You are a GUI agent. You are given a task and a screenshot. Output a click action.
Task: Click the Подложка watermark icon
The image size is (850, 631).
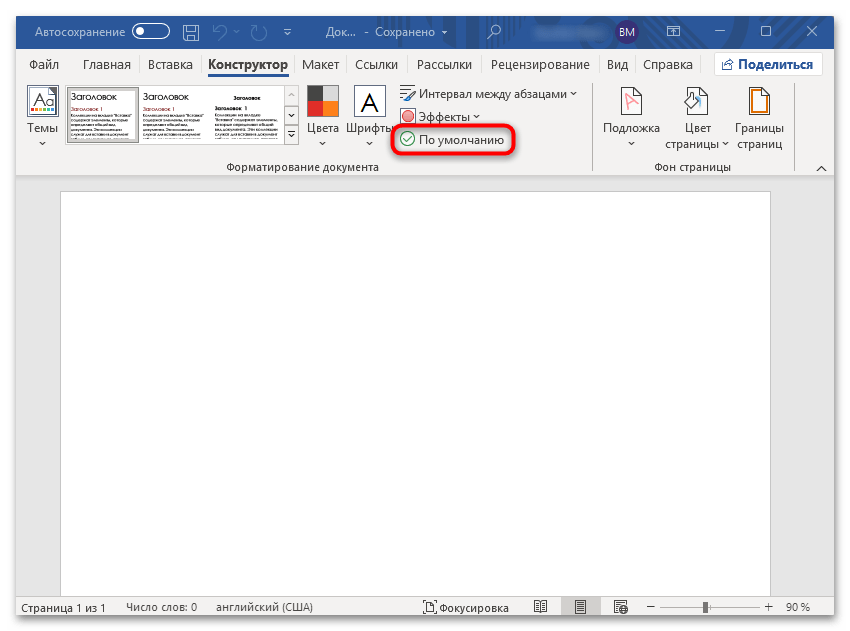pyautogui.click(x=631, y=103)
